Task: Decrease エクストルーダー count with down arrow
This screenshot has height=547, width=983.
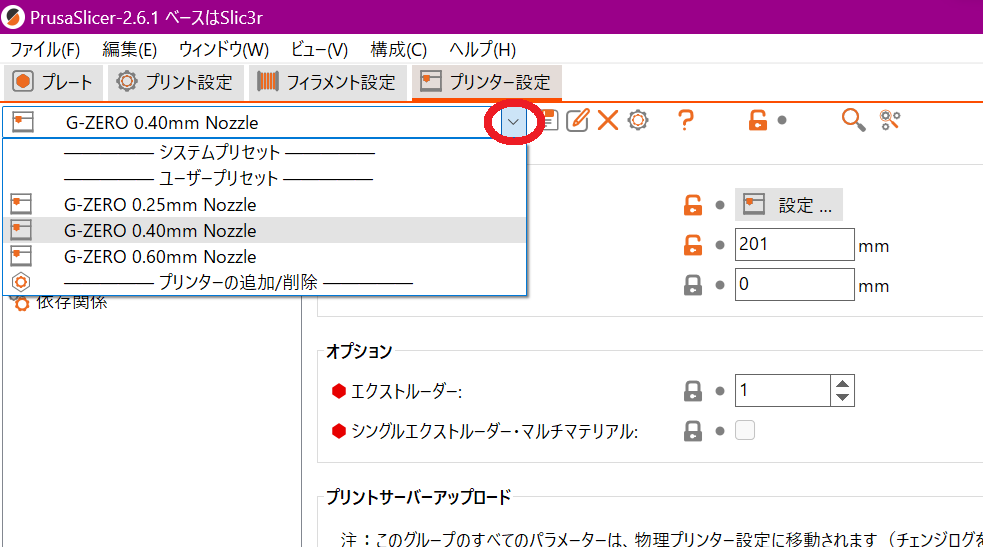Action: (x=843, y=398)
